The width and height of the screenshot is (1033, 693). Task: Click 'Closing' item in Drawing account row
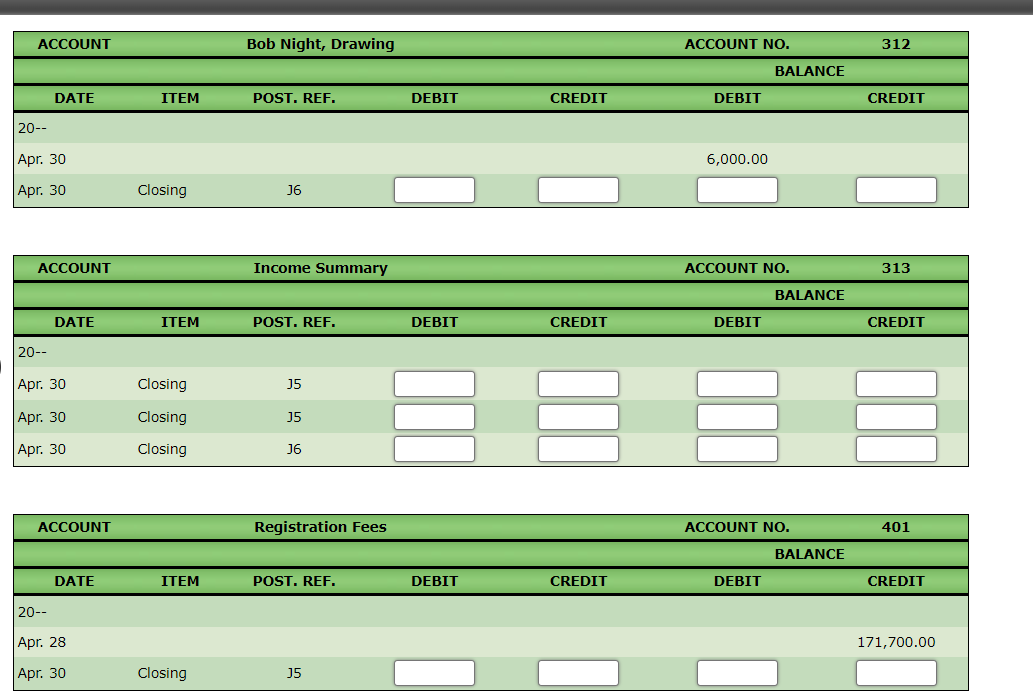coord(162,190)
